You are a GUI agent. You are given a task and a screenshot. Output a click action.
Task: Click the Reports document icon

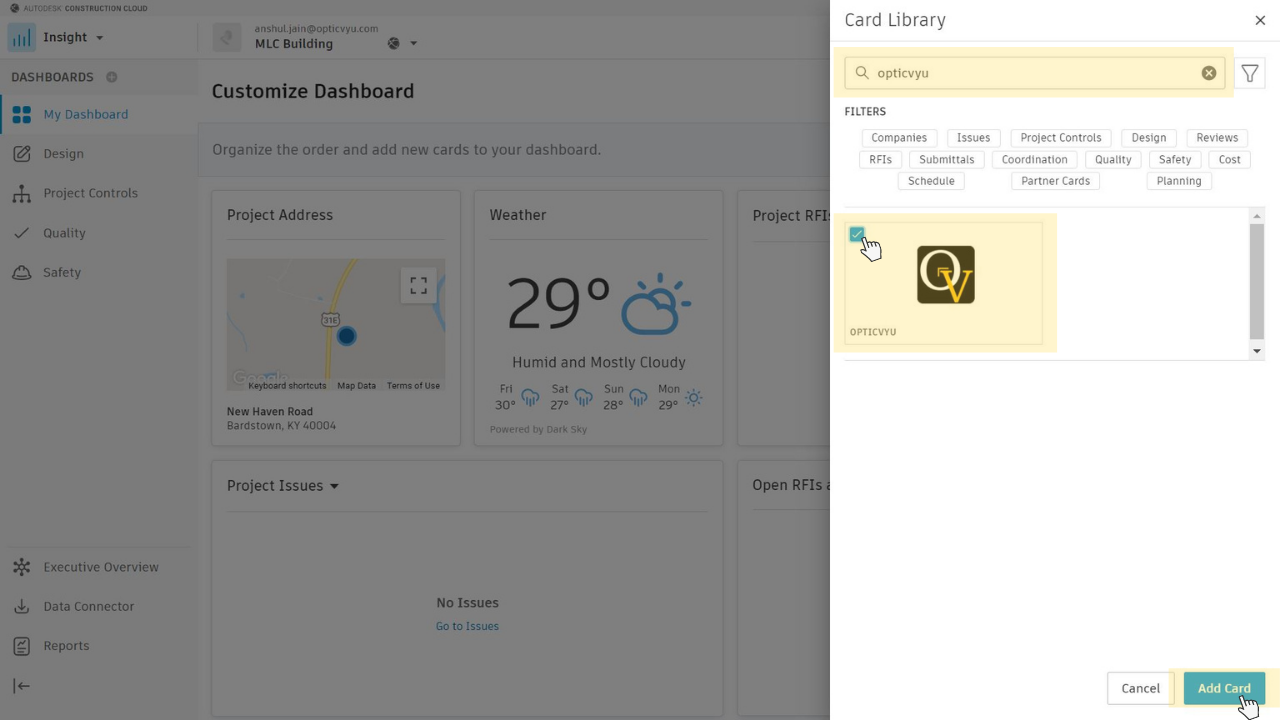click(x=22, y=646)
